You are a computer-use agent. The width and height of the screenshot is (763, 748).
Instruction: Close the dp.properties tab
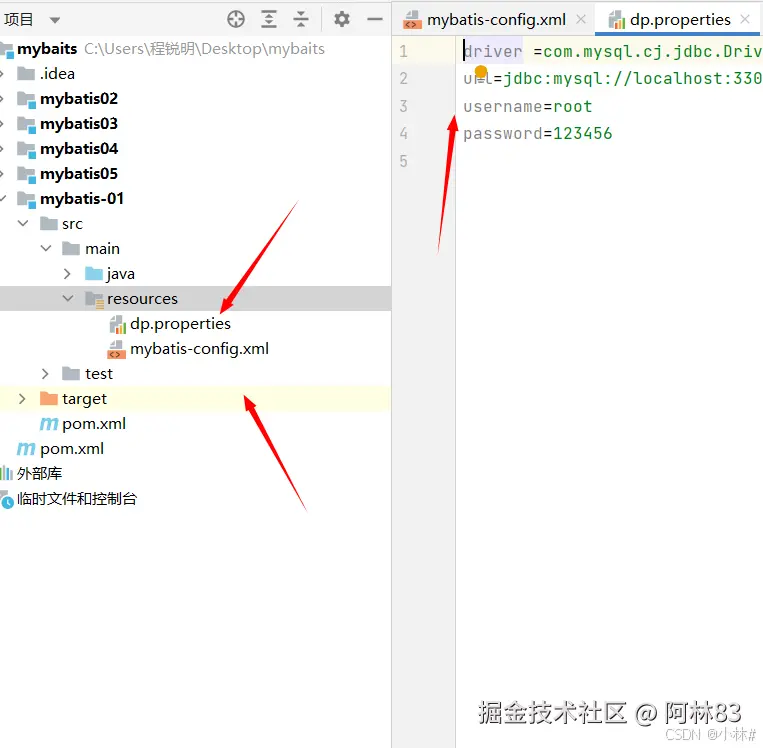(x=745, y=19)
